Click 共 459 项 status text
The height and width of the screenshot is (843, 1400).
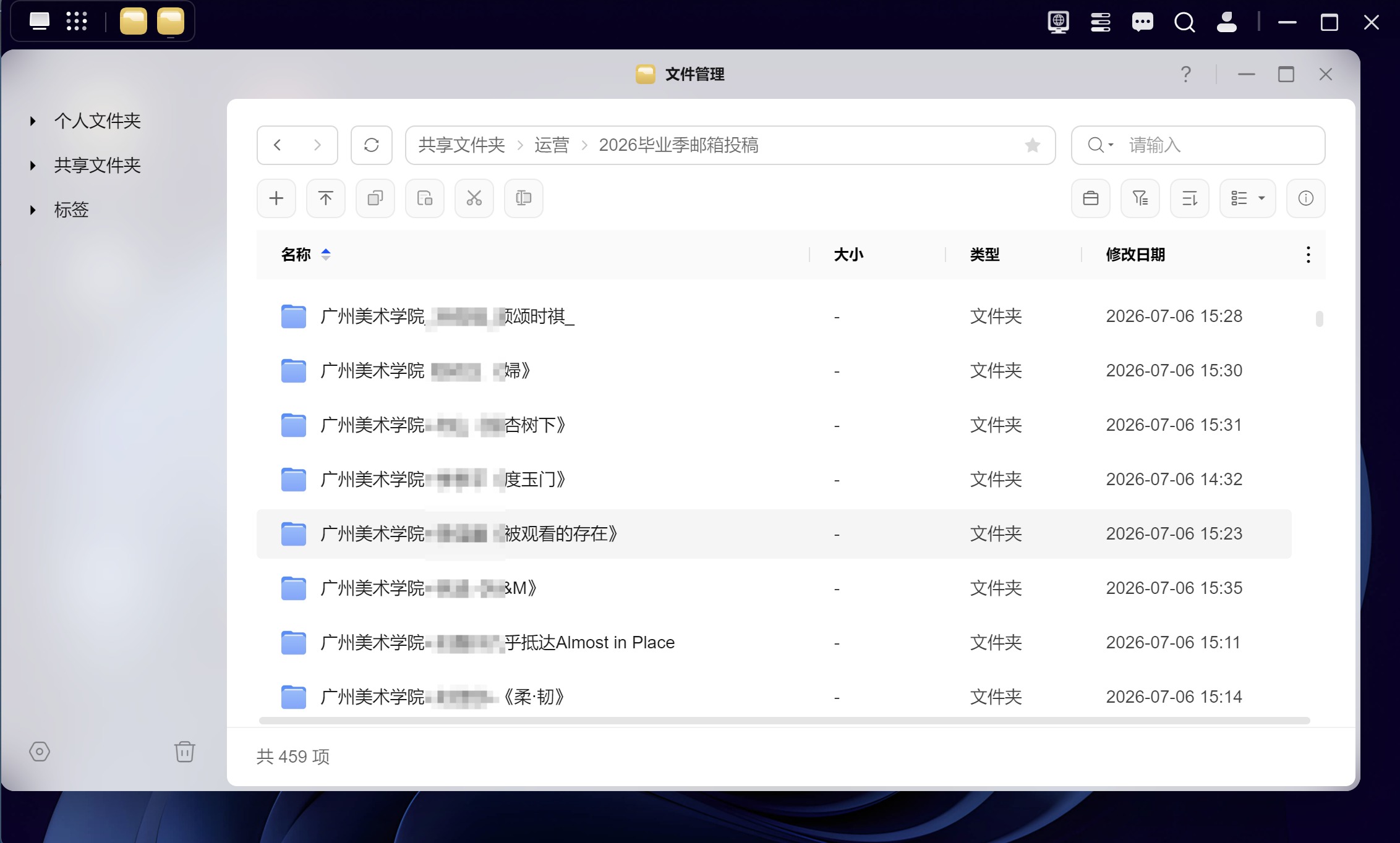click(293, 756)
